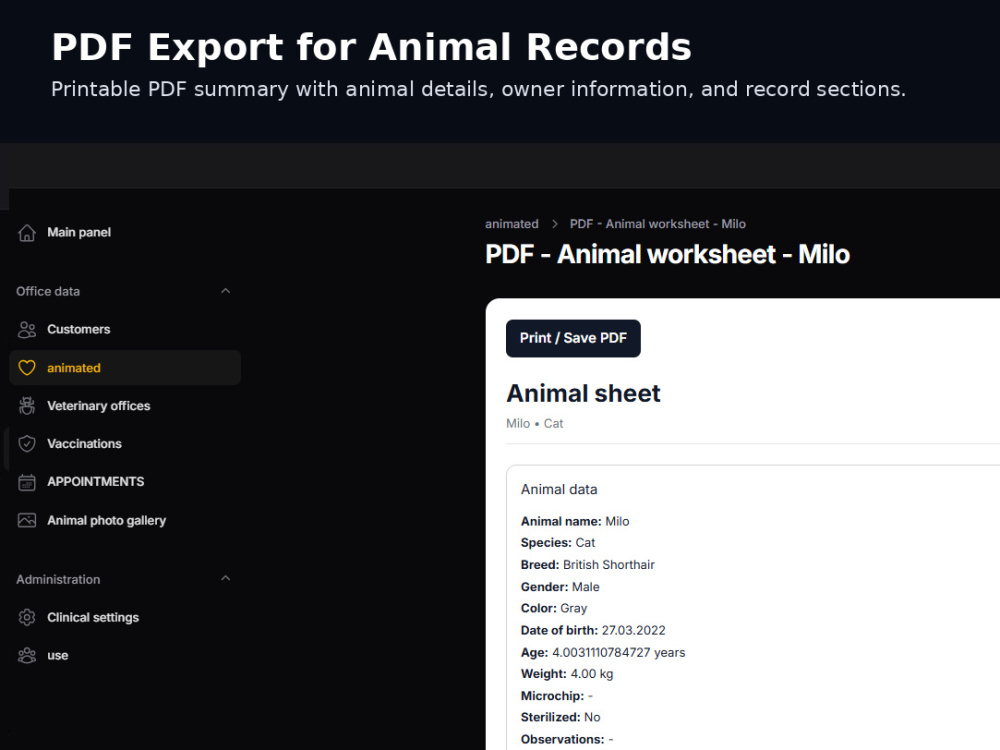Open Vaccinations section

click(x=84, y=444)
